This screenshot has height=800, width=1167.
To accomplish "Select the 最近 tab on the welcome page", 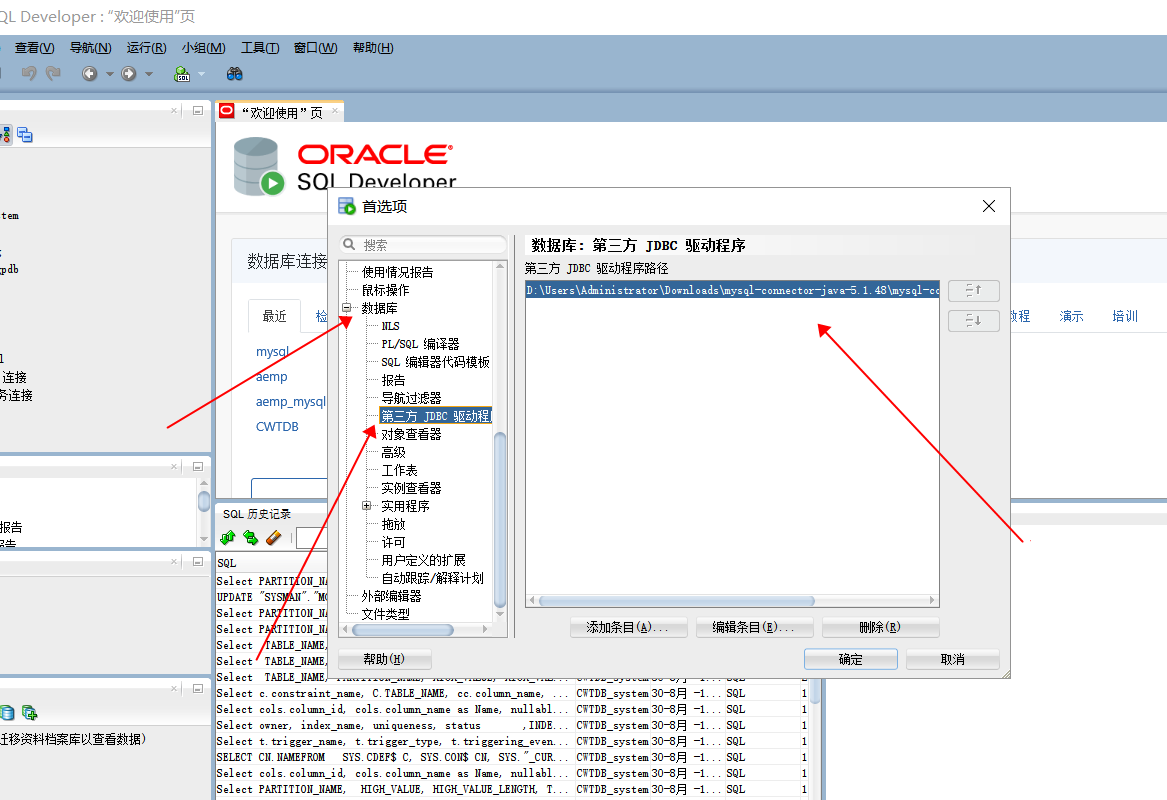I will (x=274, y=316).
